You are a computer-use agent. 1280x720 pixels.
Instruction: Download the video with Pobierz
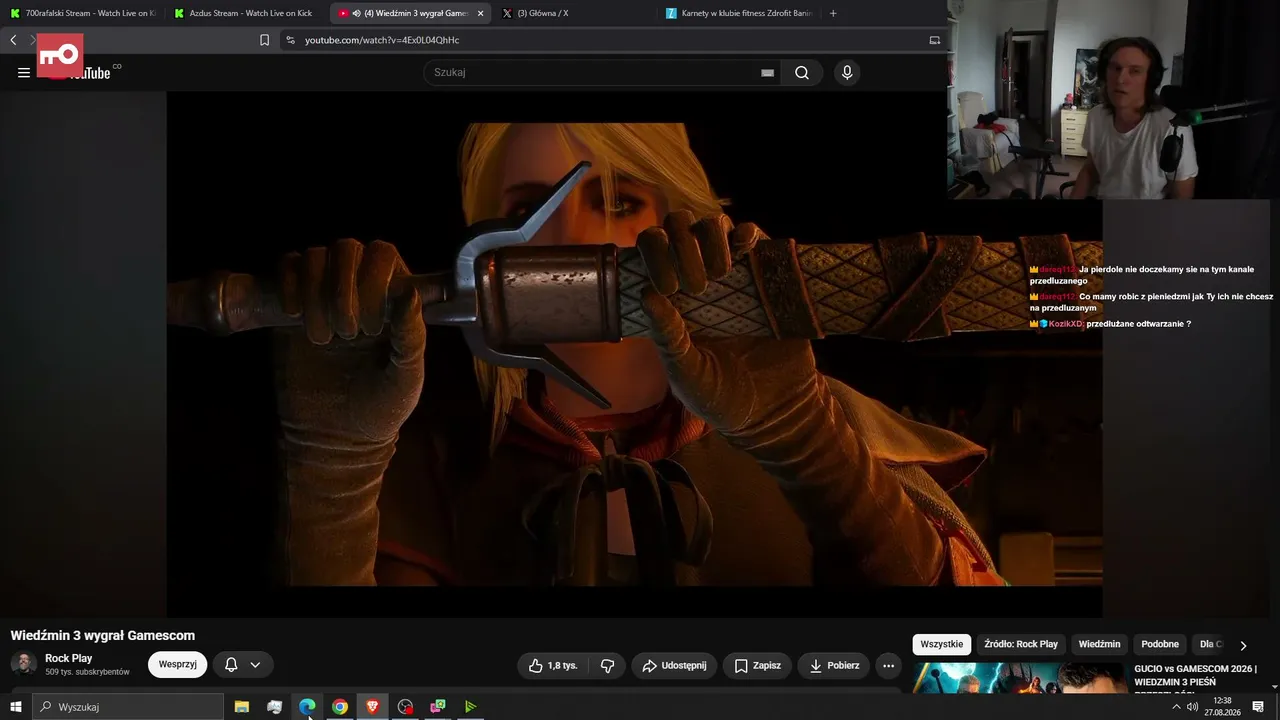[834, 665]
